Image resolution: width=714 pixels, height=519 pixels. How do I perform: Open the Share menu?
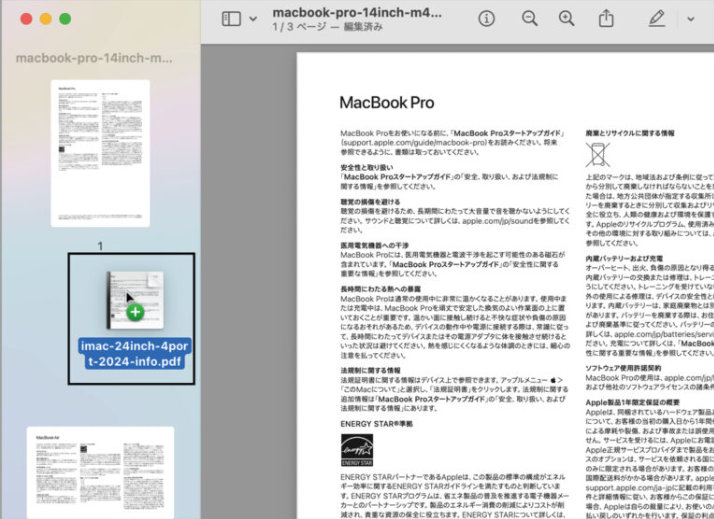click(606, 19)
